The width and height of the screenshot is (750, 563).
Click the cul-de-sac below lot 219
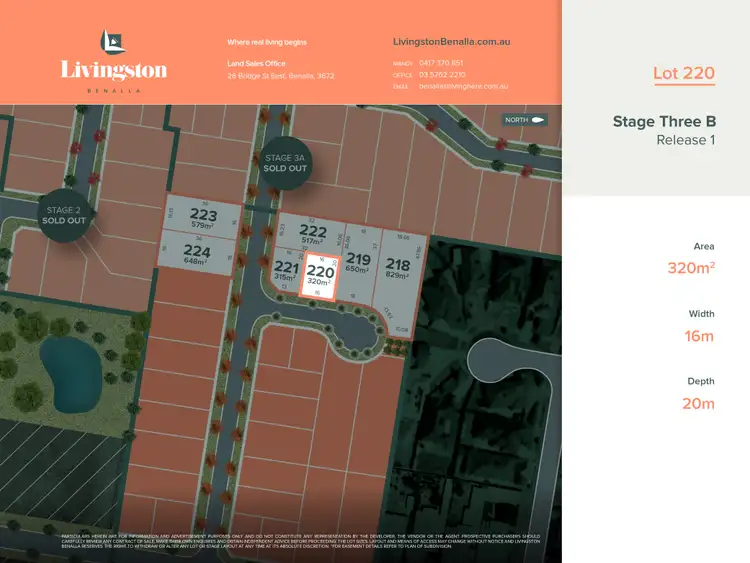click(x=354, y=329)
